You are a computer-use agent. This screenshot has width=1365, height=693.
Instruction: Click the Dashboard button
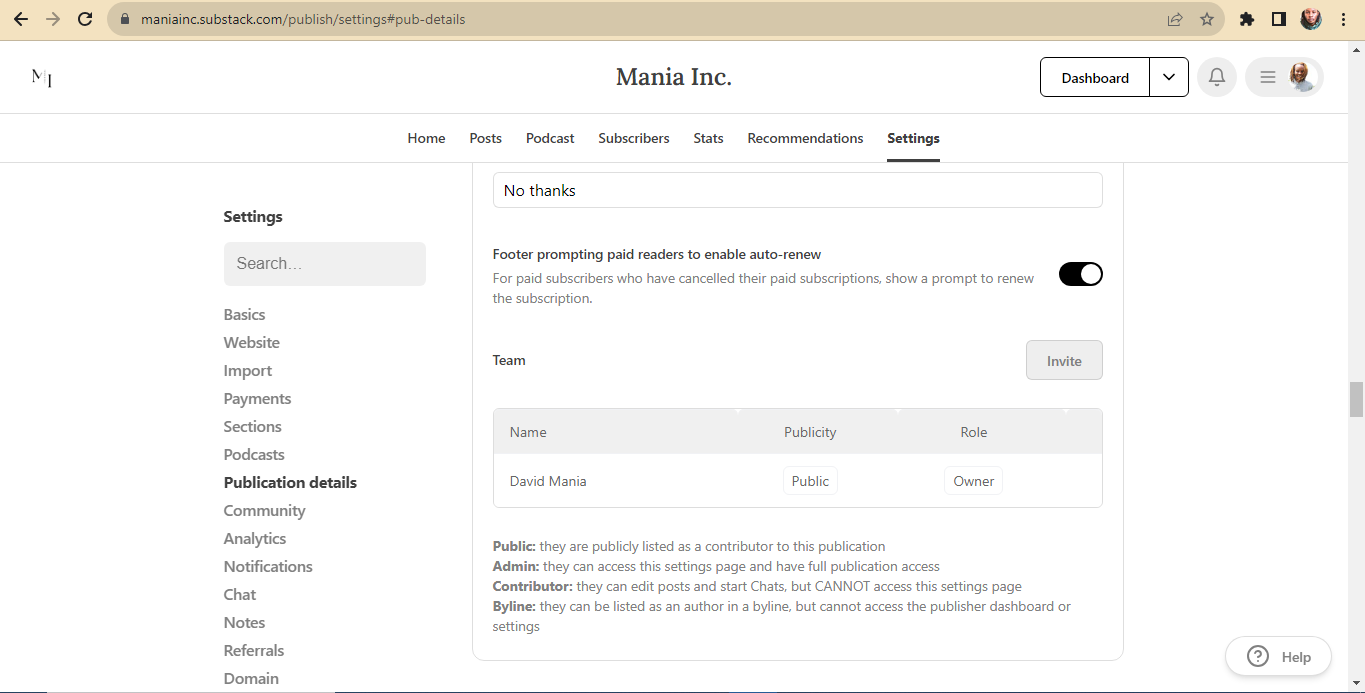[1095, 77]
